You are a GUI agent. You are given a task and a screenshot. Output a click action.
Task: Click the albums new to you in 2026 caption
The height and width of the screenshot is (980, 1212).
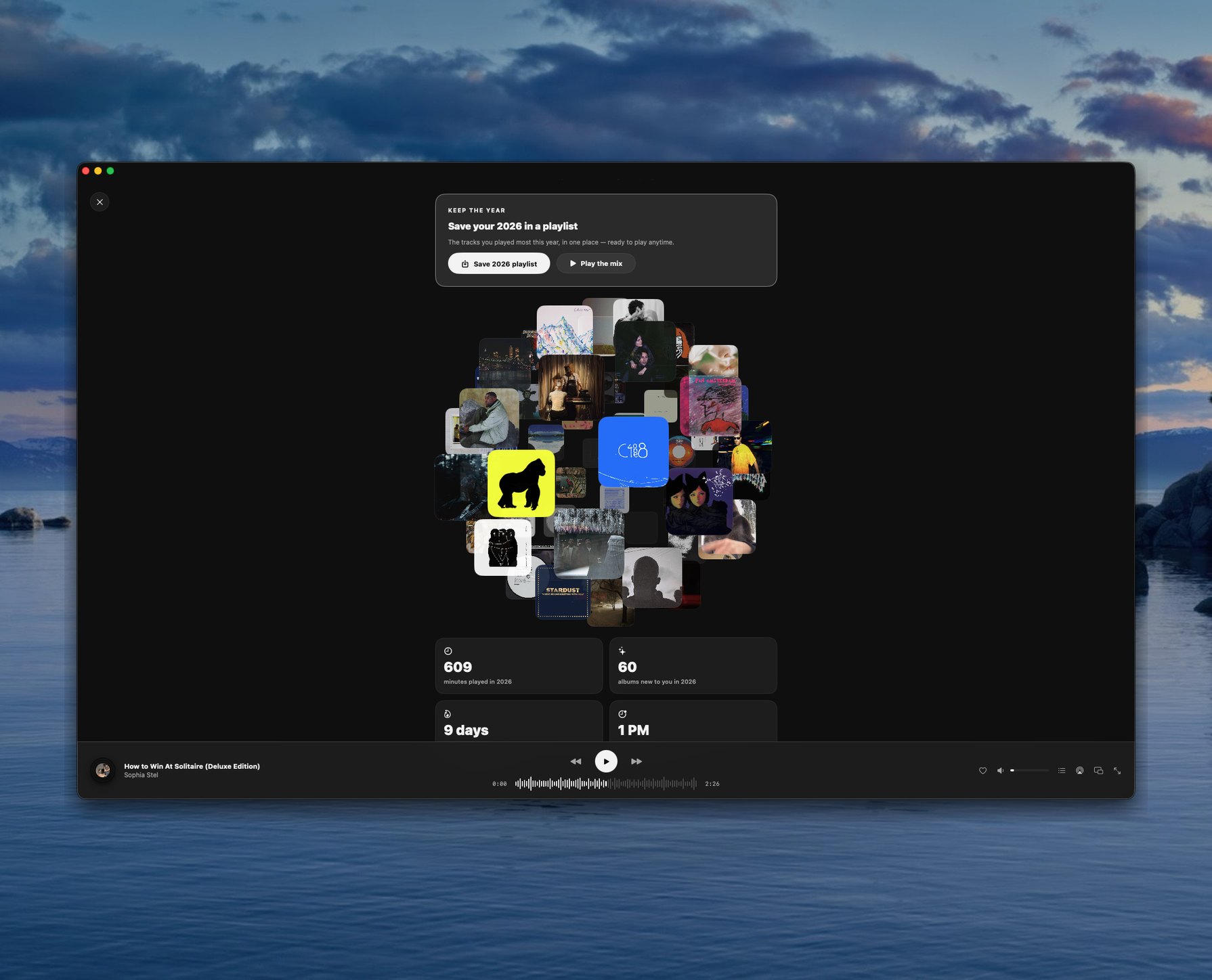tap(657, 682)
